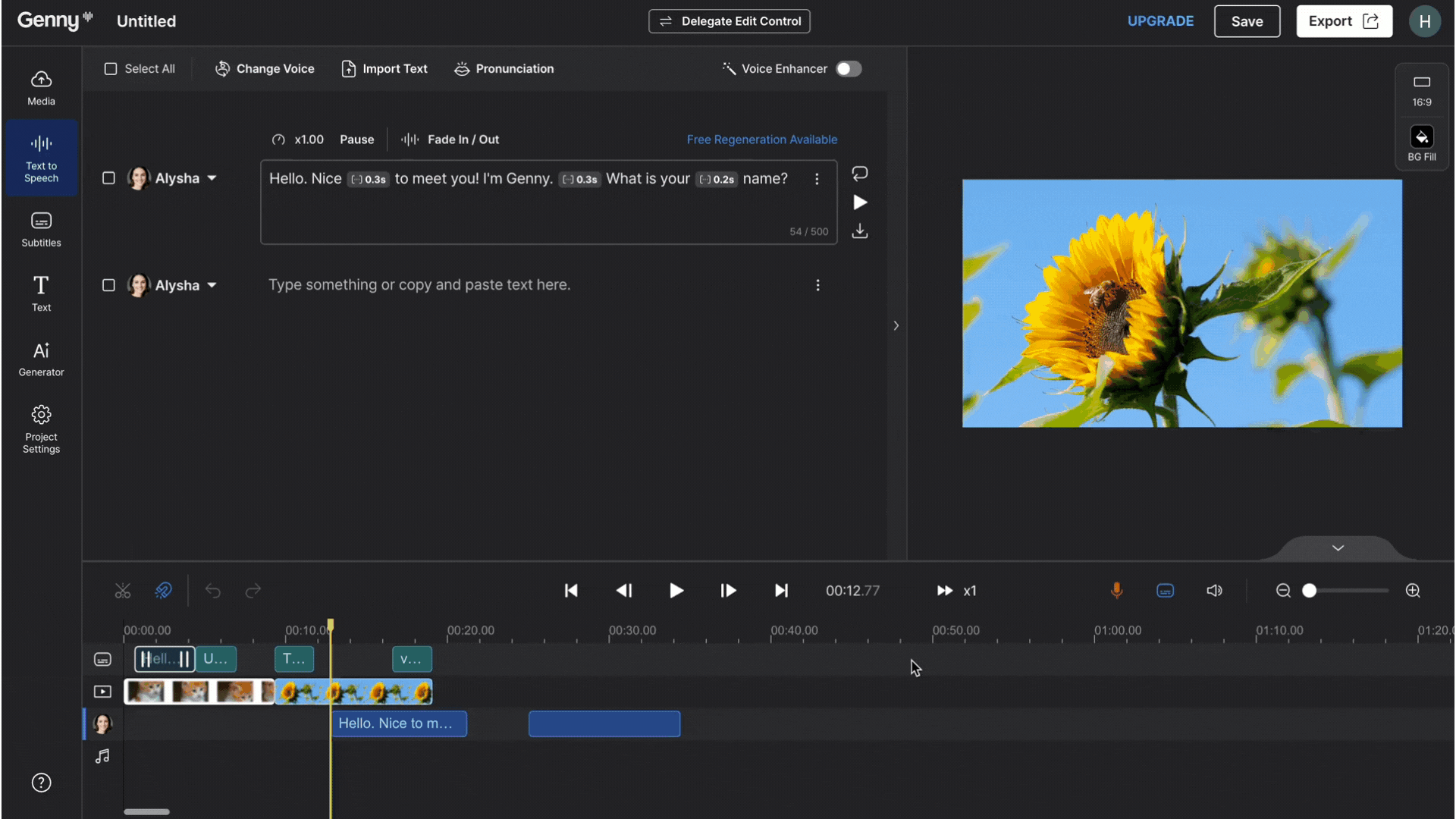The width and height of the screenshot is (1456, 819).
Task: Select the Import Text option
Action: (384, 68)
